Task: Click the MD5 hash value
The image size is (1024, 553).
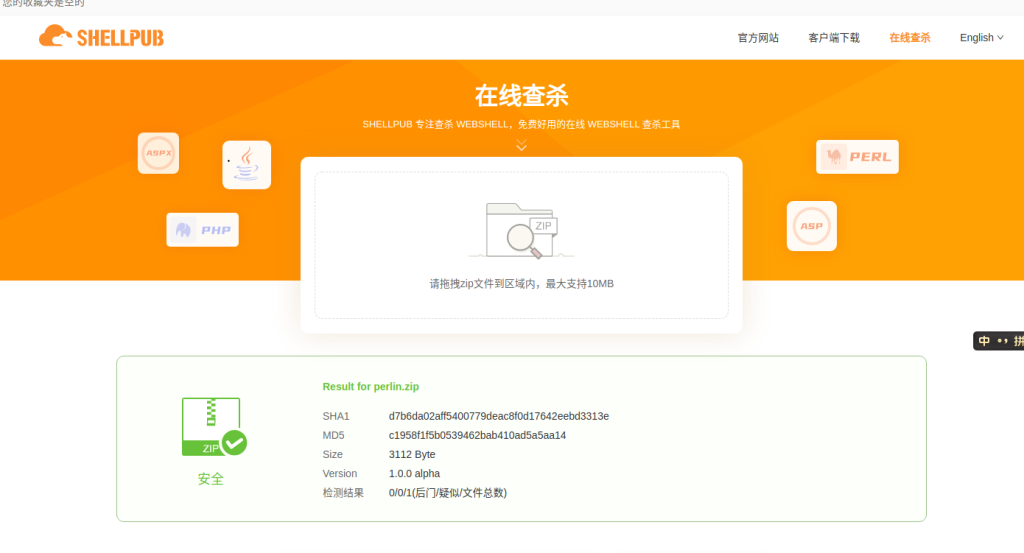Action: [477, 435]
